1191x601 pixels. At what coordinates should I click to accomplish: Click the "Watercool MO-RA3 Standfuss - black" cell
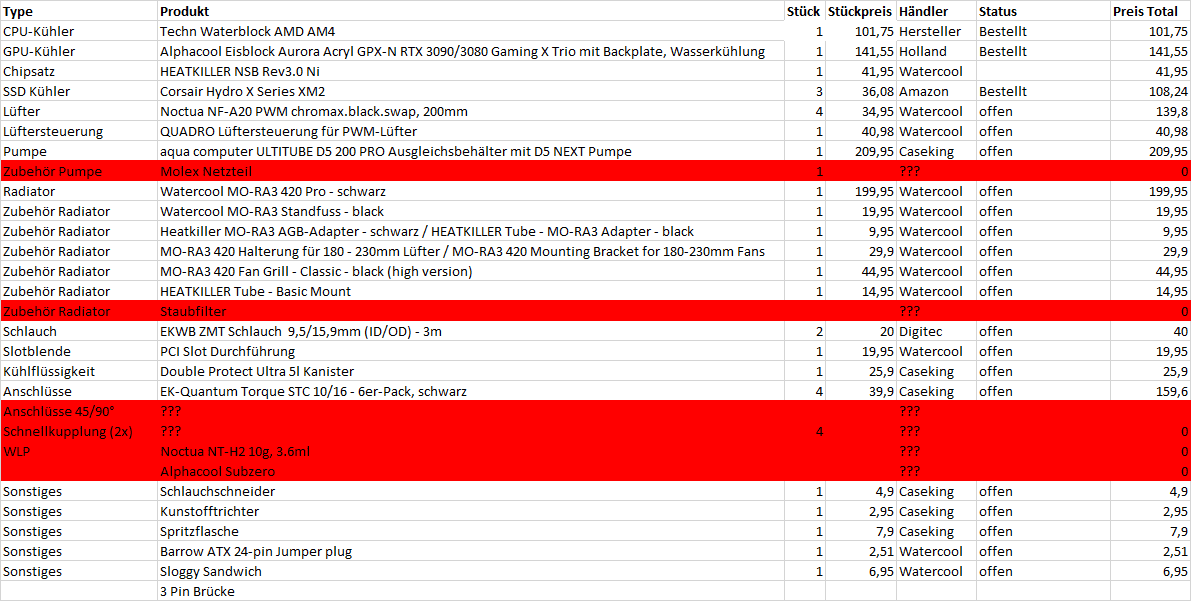click(x=471, y=211)
